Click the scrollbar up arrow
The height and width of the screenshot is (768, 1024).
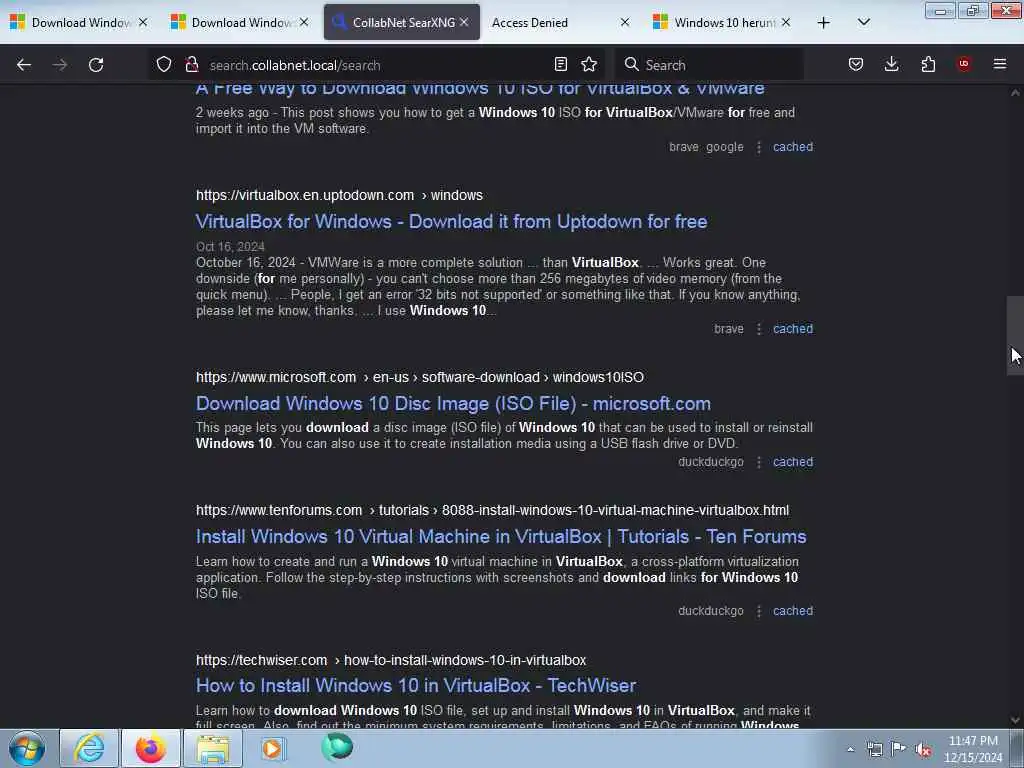1015,93
